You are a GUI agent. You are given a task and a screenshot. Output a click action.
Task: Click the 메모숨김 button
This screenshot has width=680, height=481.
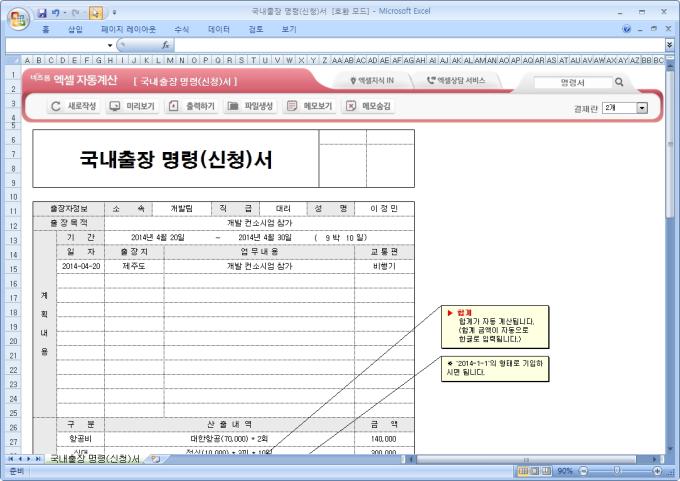(369, 106)
